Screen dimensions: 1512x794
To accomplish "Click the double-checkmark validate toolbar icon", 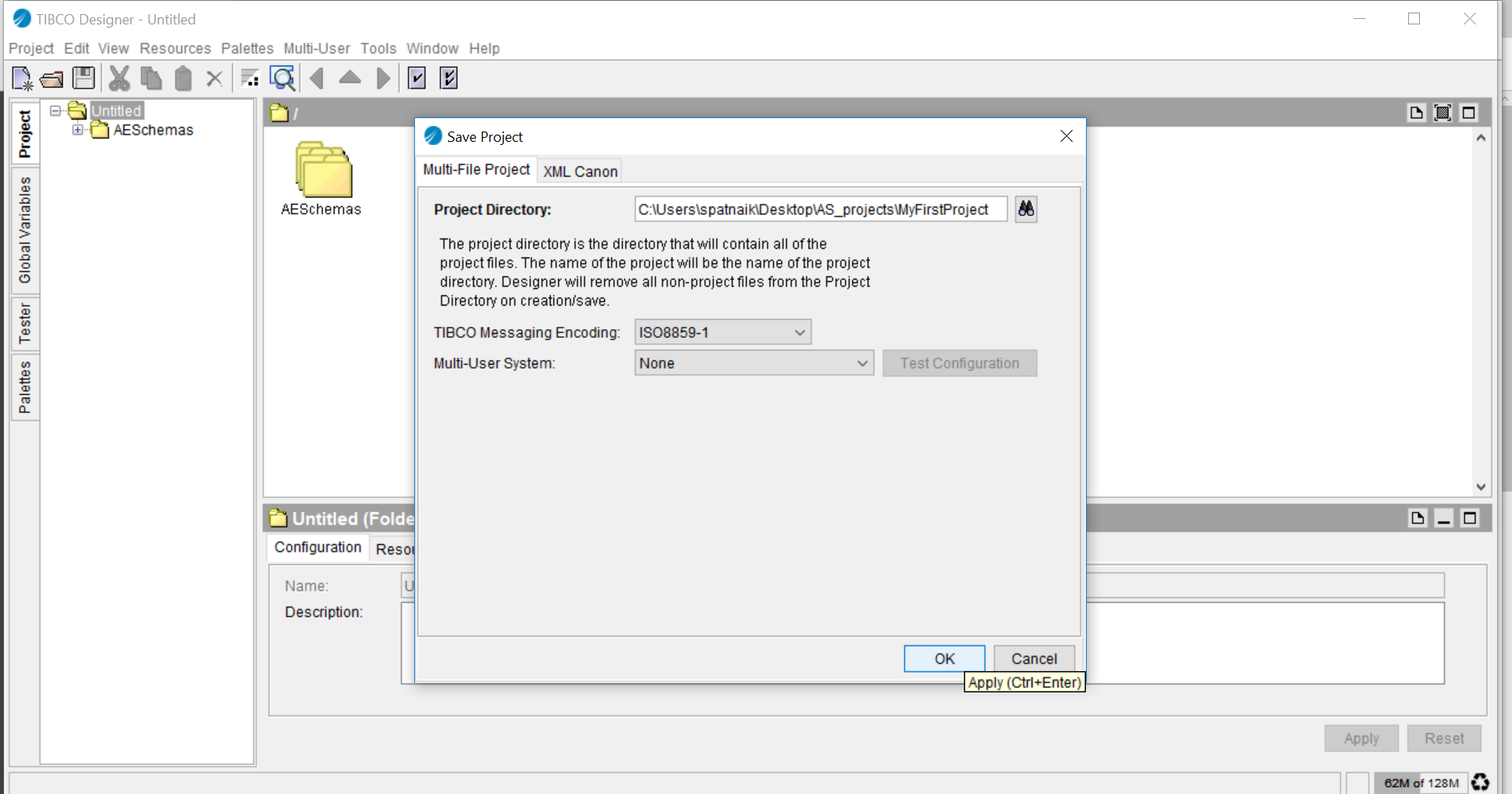I will 449,78.
